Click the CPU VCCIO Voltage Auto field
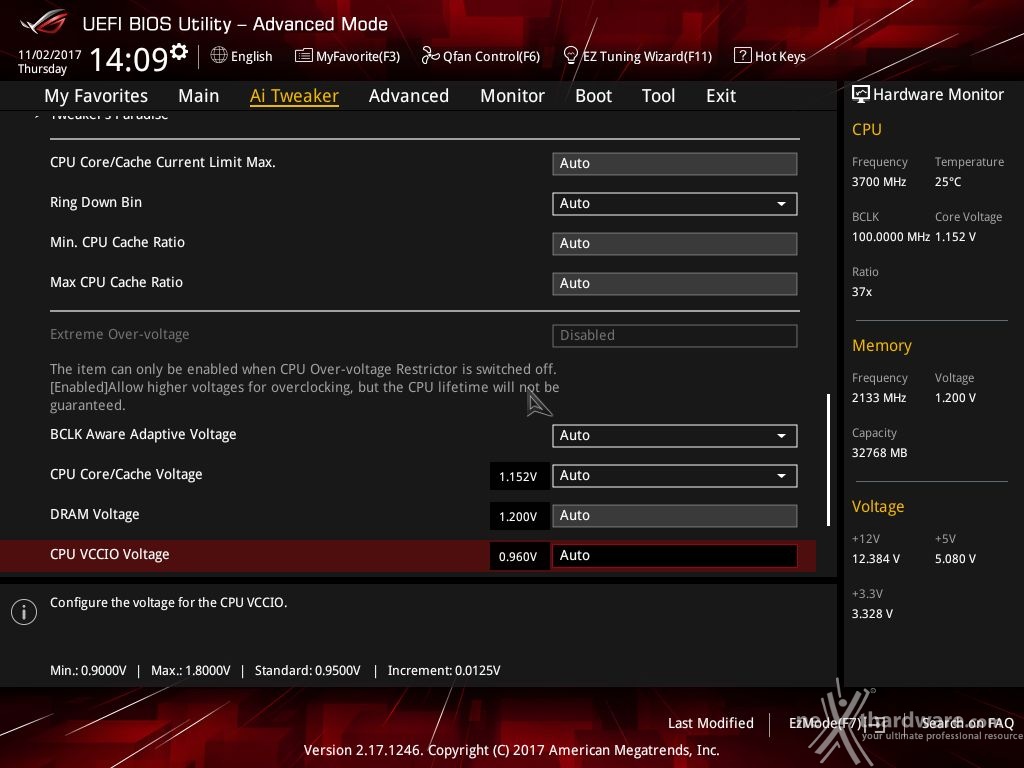Viewport: 1024px width, 768px height. coord(675,556)
